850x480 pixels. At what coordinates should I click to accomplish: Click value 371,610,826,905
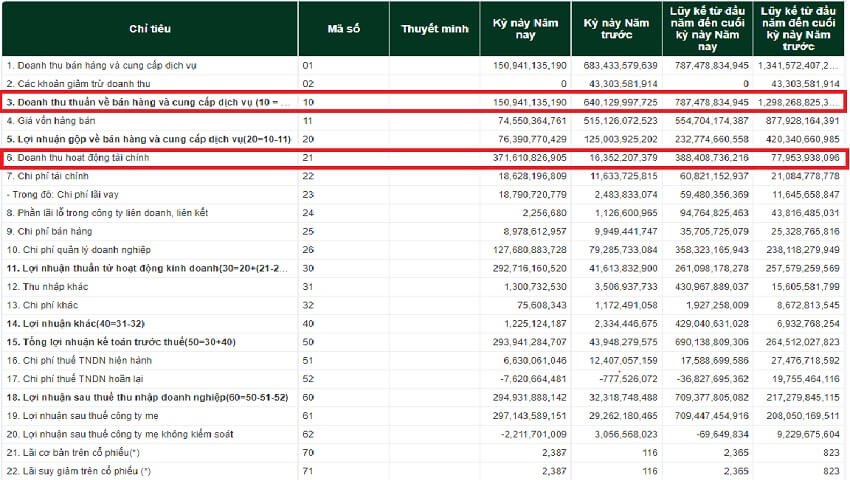(x=530, y=158)
